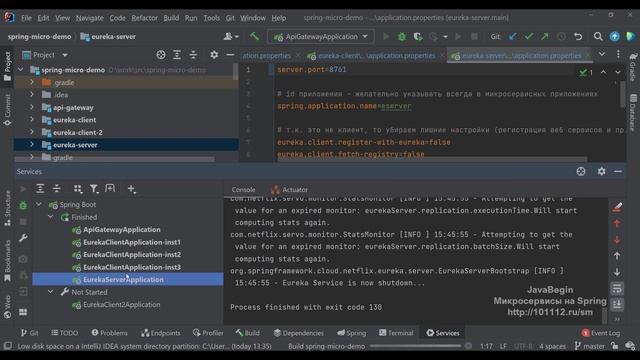Open the Git menu
The image size is (640, 360).
point(230,18)
